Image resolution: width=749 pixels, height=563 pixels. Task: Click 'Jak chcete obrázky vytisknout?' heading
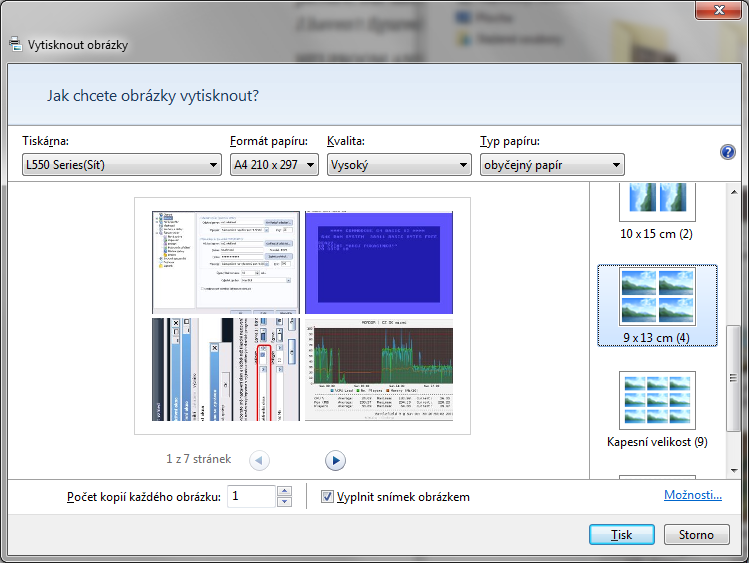coord(153,96)
